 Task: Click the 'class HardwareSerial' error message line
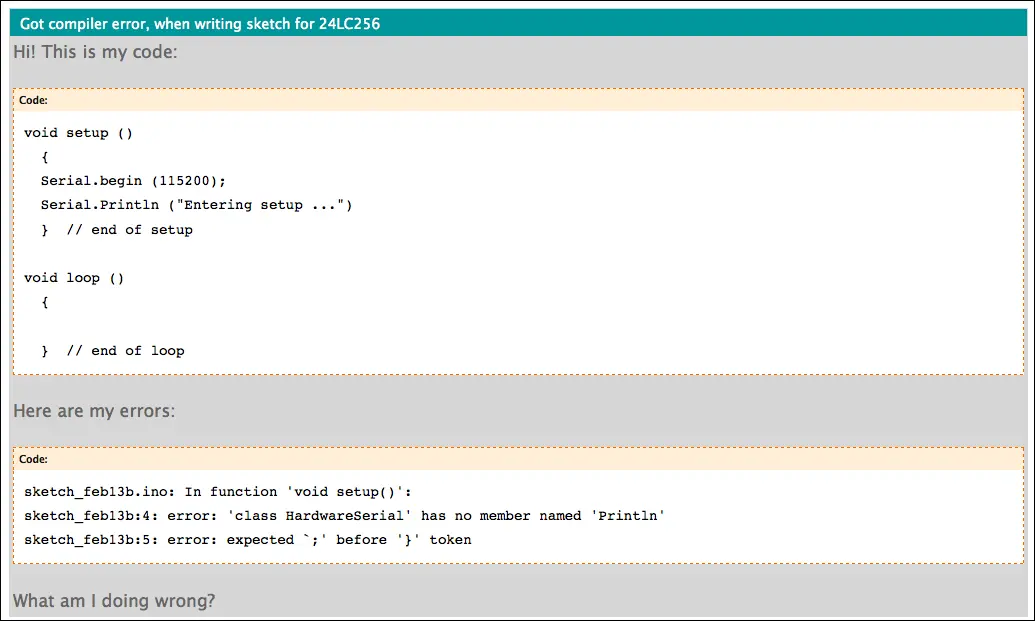(344, 516)
